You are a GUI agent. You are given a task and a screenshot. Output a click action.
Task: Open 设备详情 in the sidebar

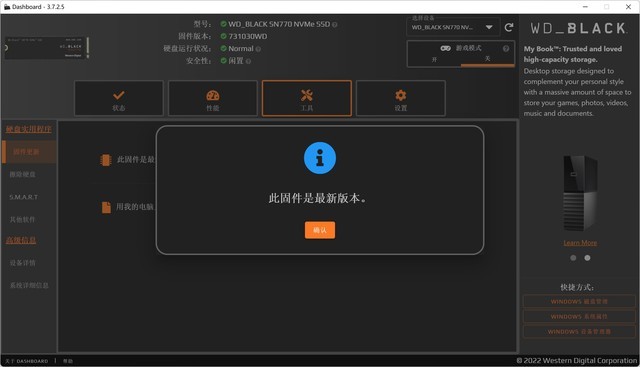(x=22, y=263)
